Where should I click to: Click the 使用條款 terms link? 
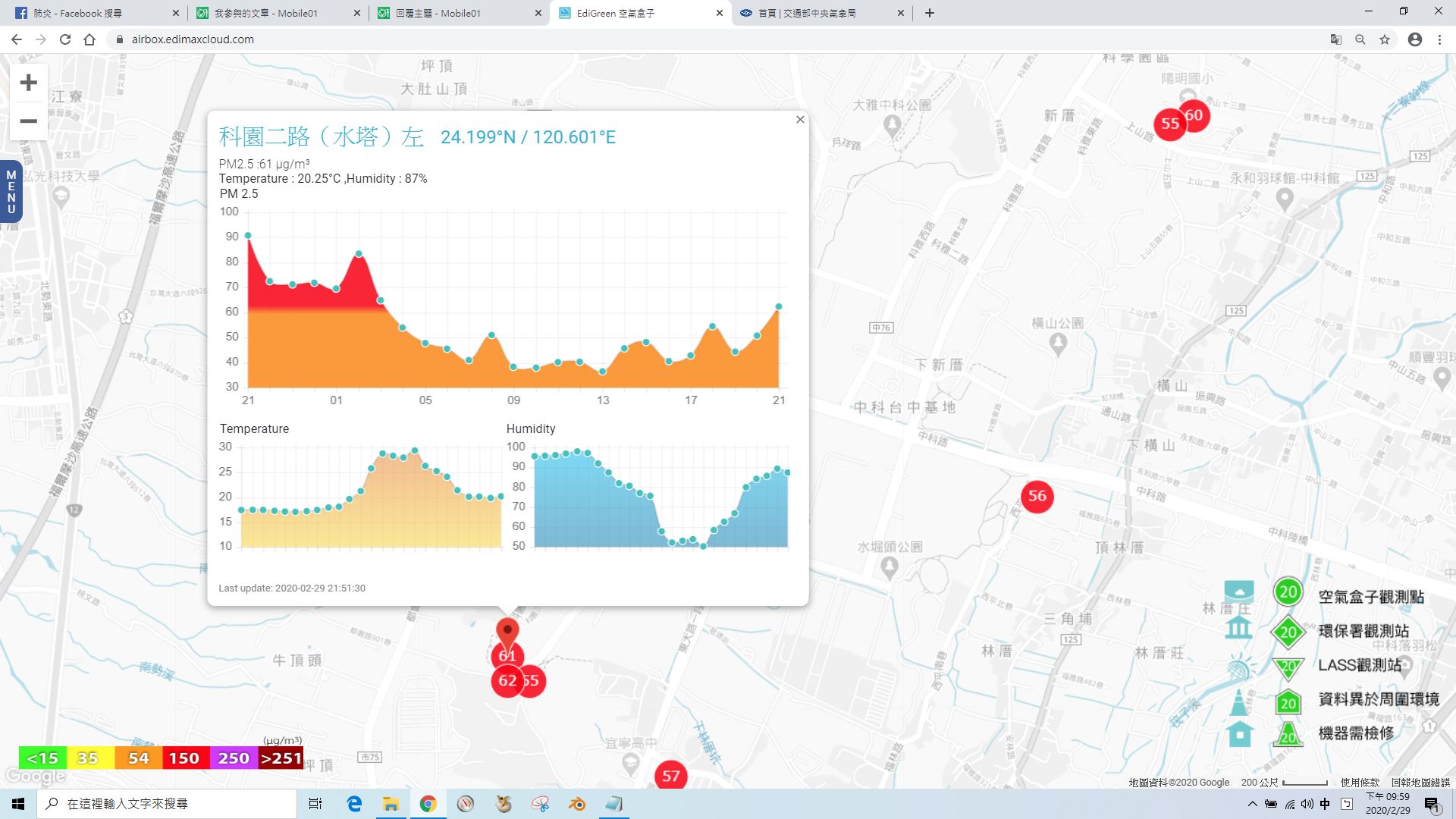tap(1360, 783)
